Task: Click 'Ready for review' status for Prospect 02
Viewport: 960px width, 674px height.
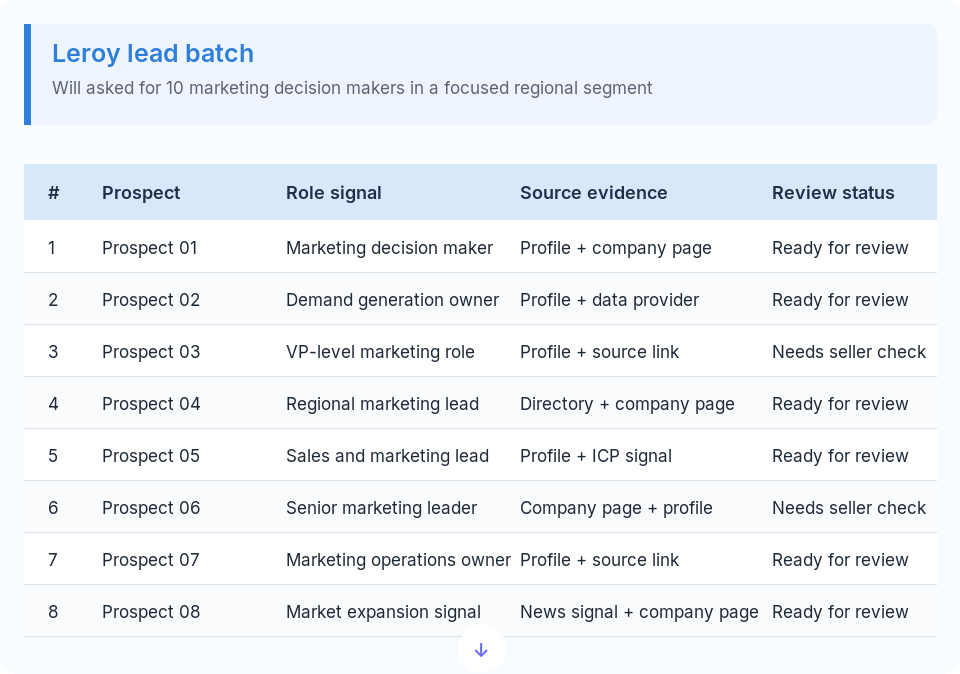Action: [840, 300]
